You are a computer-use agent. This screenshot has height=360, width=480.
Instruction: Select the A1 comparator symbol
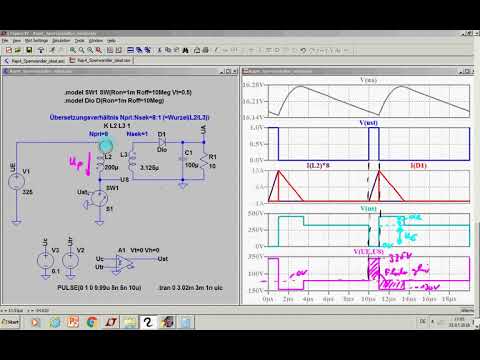(124, 263)
